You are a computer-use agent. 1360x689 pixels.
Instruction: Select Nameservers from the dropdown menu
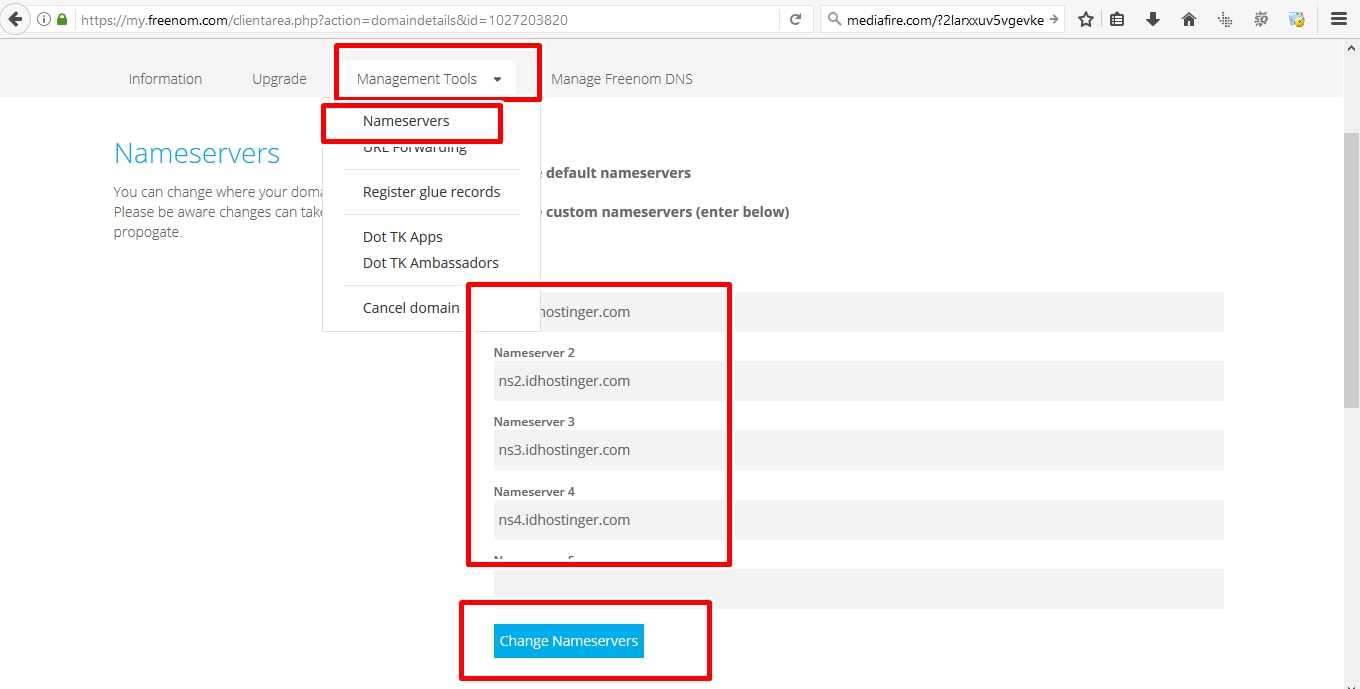tap(406, 121)
